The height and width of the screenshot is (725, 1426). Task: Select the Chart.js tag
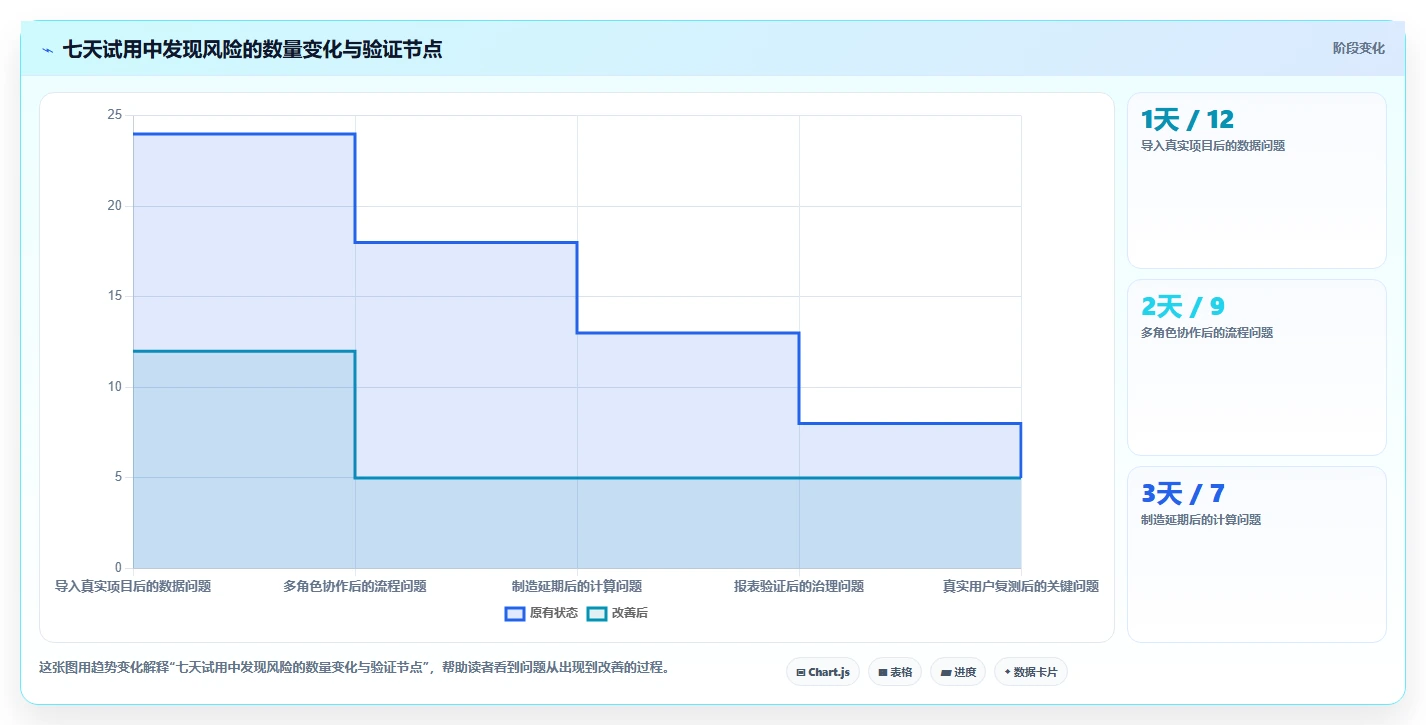pos(823,672)
